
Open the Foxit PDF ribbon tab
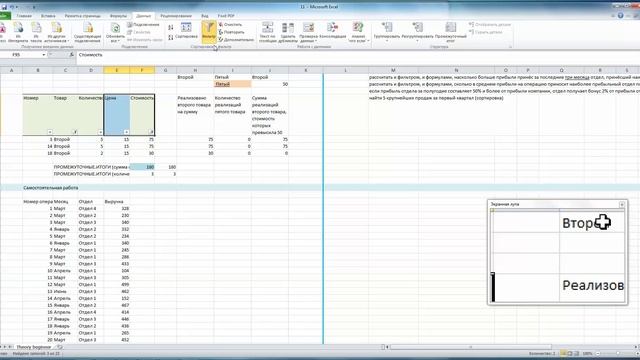point(226,16)
